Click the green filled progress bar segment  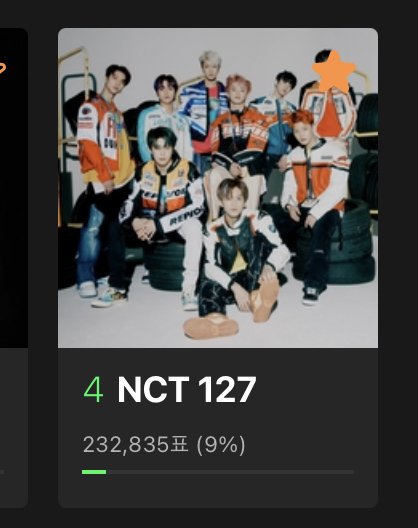(x=94, y=472)
